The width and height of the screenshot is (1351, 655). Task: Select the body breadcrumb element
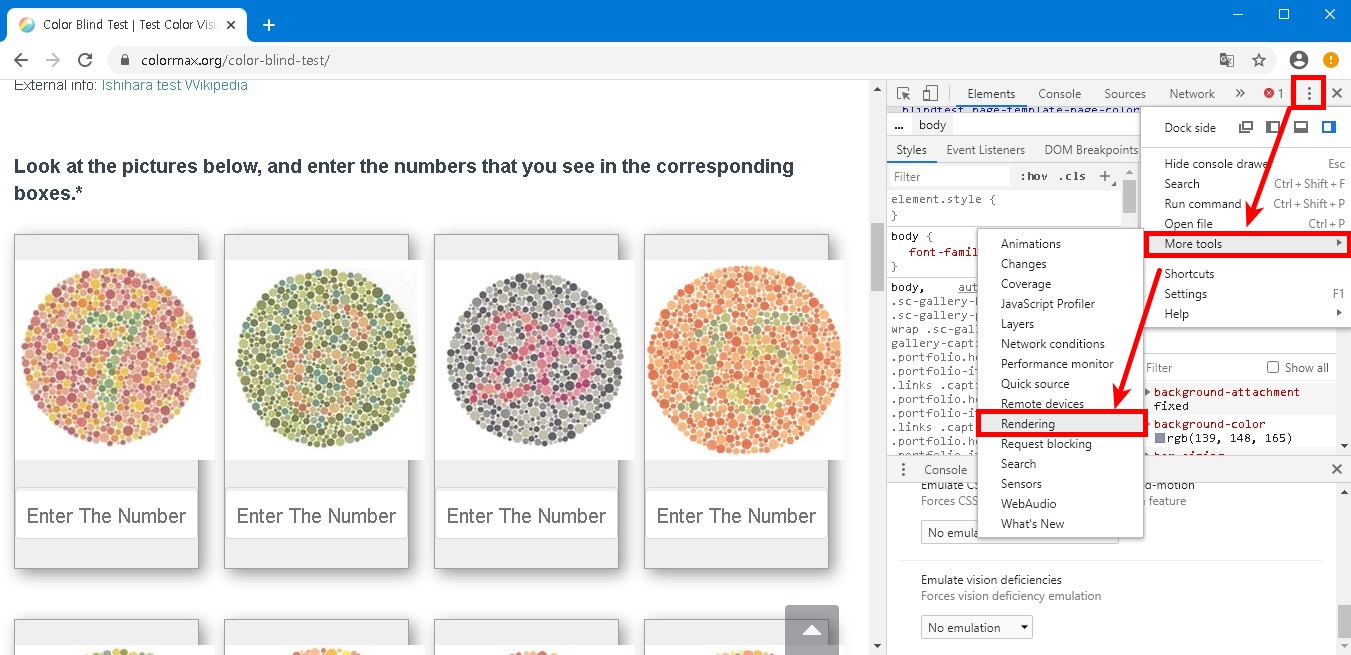(932, 125)
